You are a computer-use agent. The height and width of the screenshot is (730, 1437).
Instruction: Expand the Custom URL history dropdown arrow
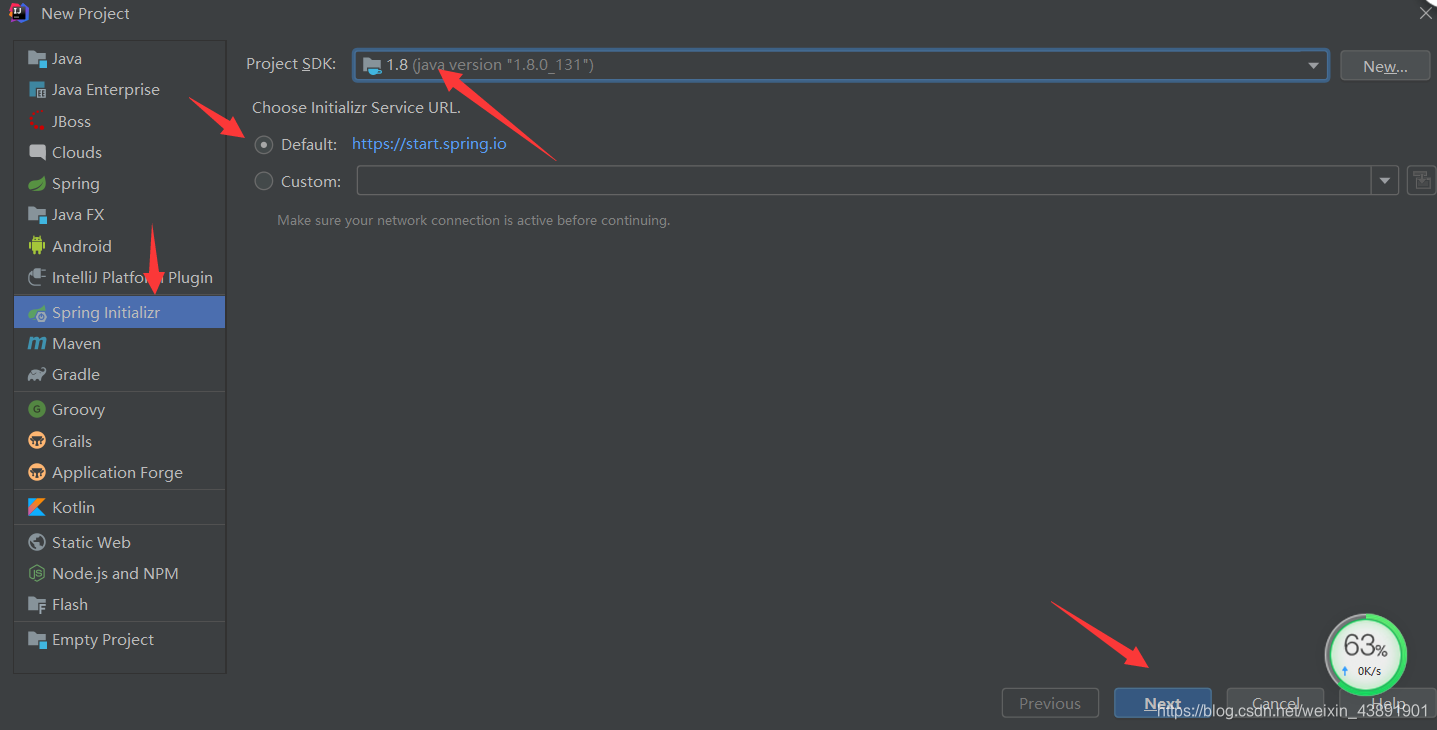(x=1385, y=181)
